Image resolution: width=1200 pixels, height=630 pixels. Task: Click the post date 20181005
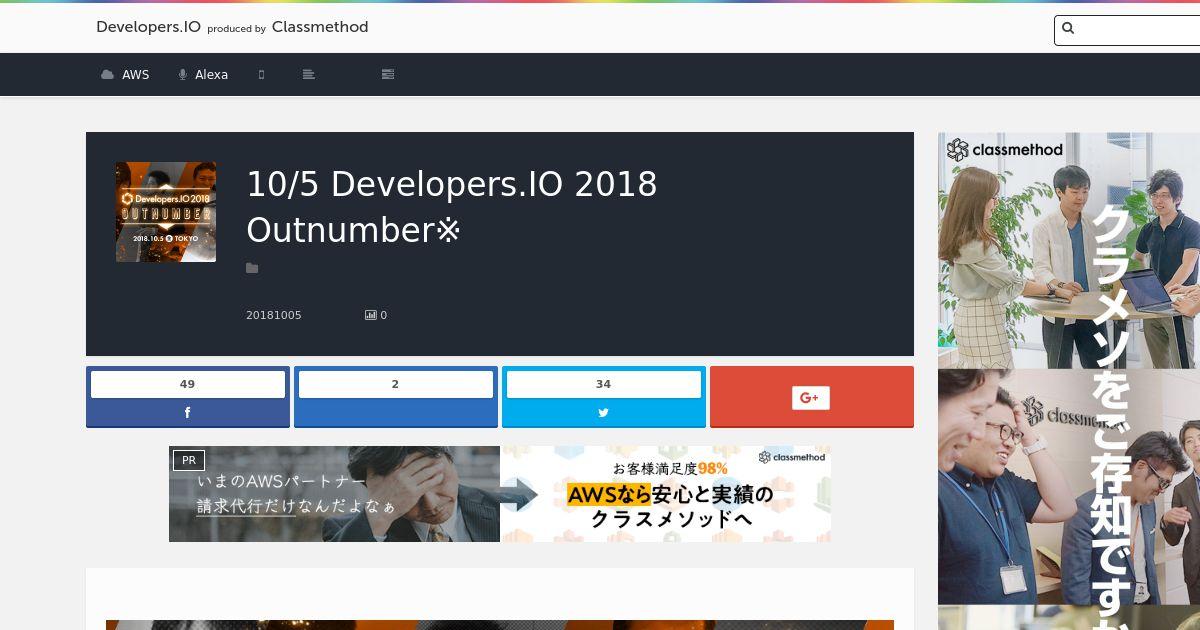[x=274, y=315]
